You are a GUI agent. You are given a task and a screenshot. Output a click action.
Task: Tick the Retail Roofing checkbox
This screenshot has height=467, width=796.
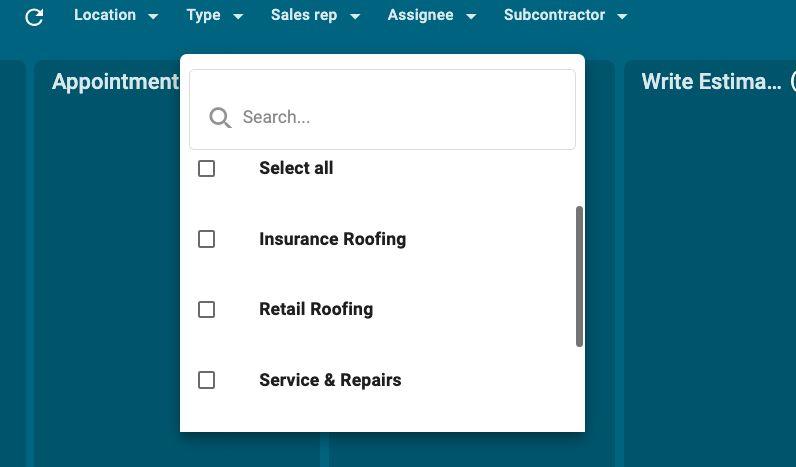tap(207, 310)
